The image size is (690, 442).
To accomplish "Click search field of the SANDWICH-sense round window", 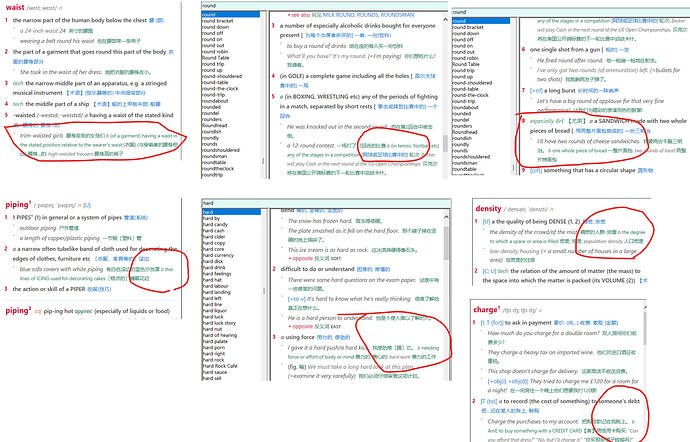I will pyautogui.click(x=570, y=12).
